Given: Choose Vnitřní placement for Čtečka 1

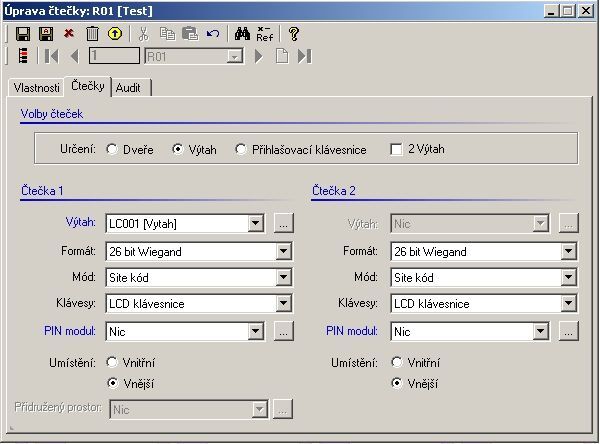Looking at the screenshot, I should pos(113,363).
